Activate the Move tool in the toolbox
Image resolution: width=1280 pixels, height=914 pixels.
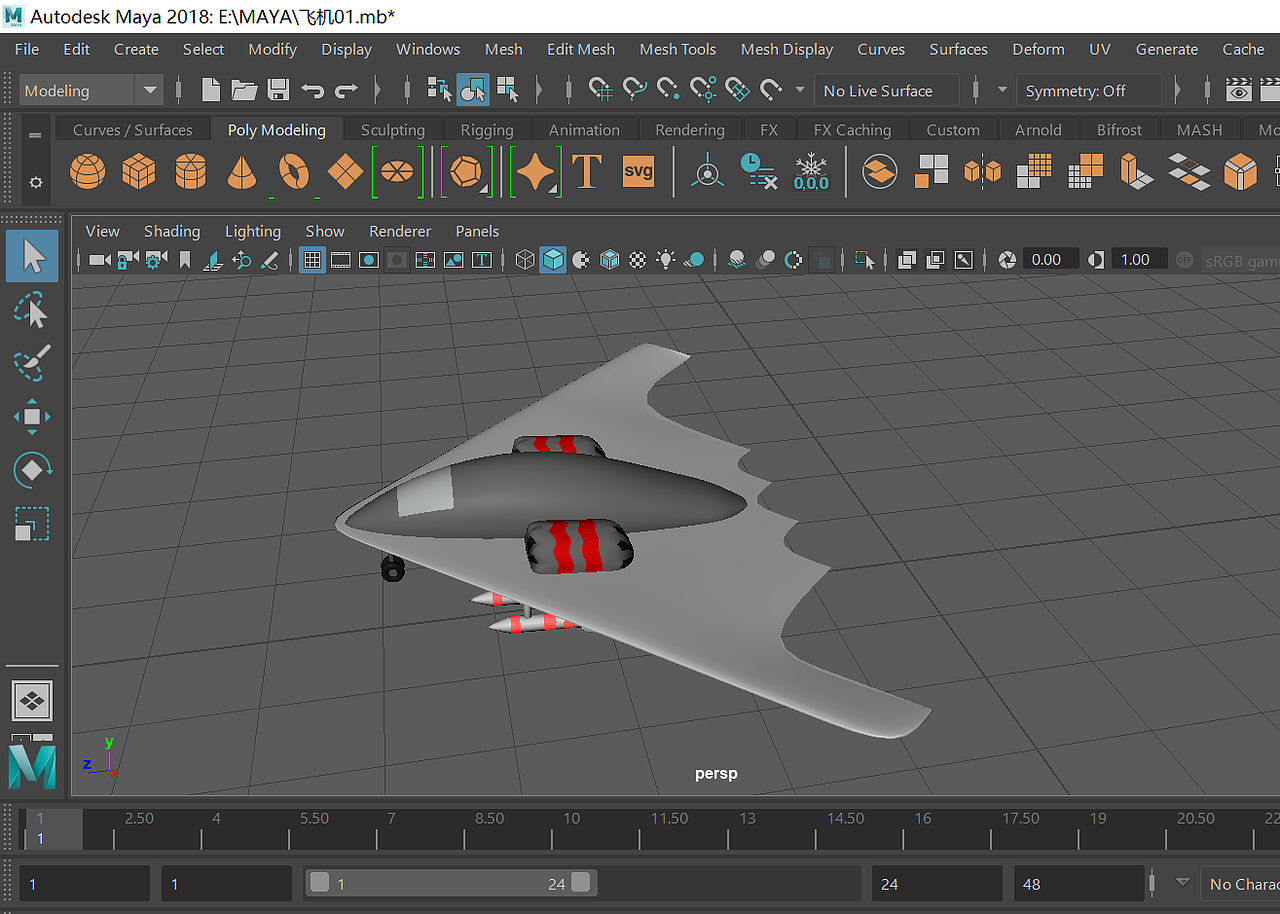(x=32, y=416)
